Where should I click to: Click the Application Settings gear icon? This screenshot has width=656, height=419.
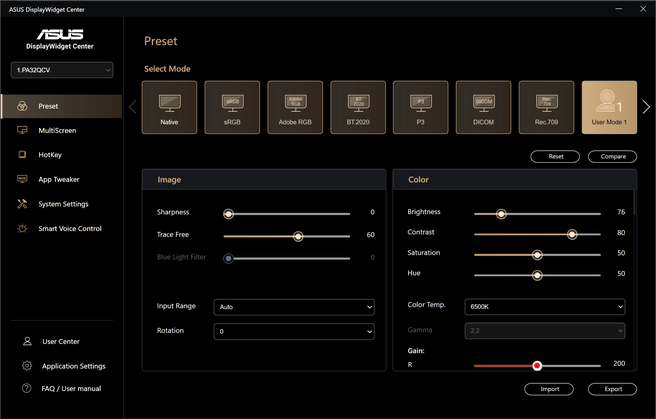27,366
